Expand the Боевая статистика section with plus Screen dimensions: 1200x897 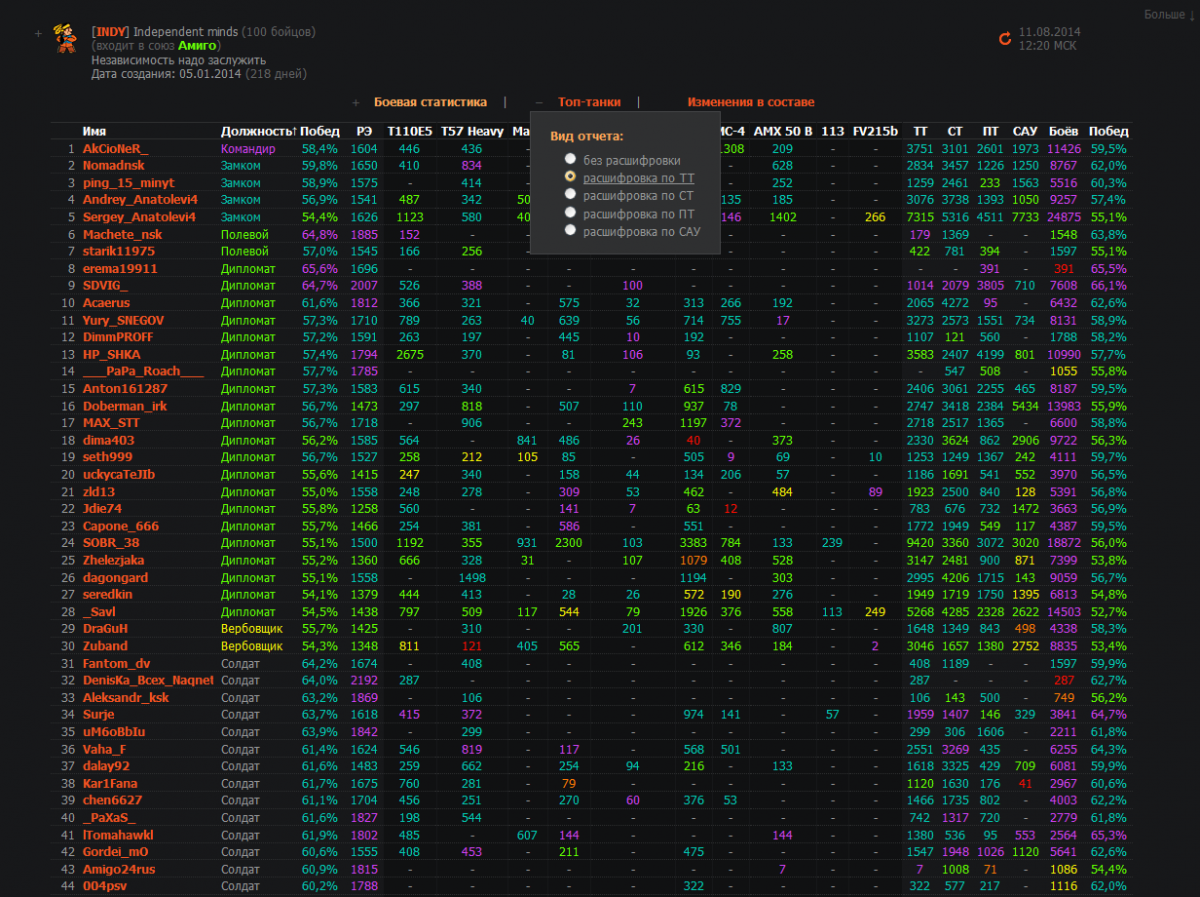(355, 102)
